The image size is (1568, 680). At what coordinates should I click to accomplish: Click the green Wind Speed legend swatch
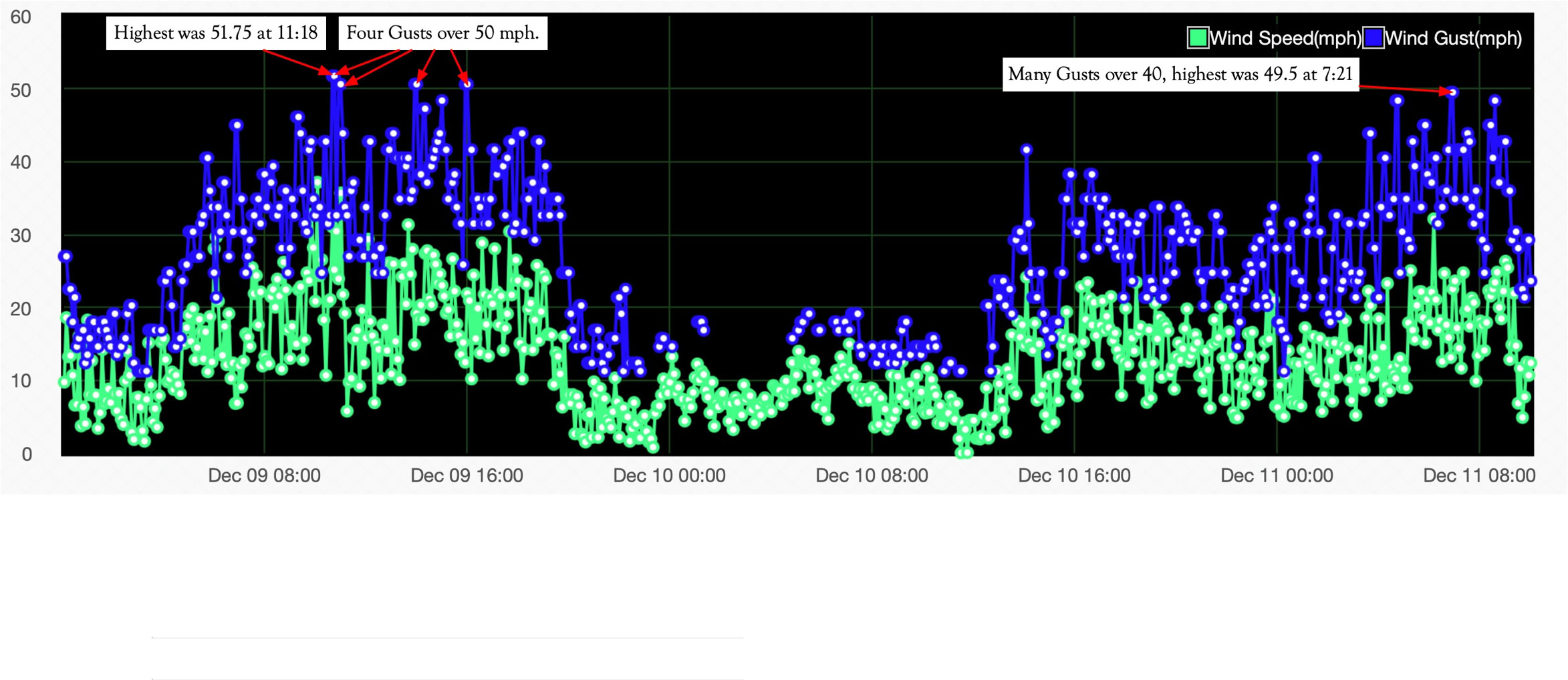[1197, 38]
